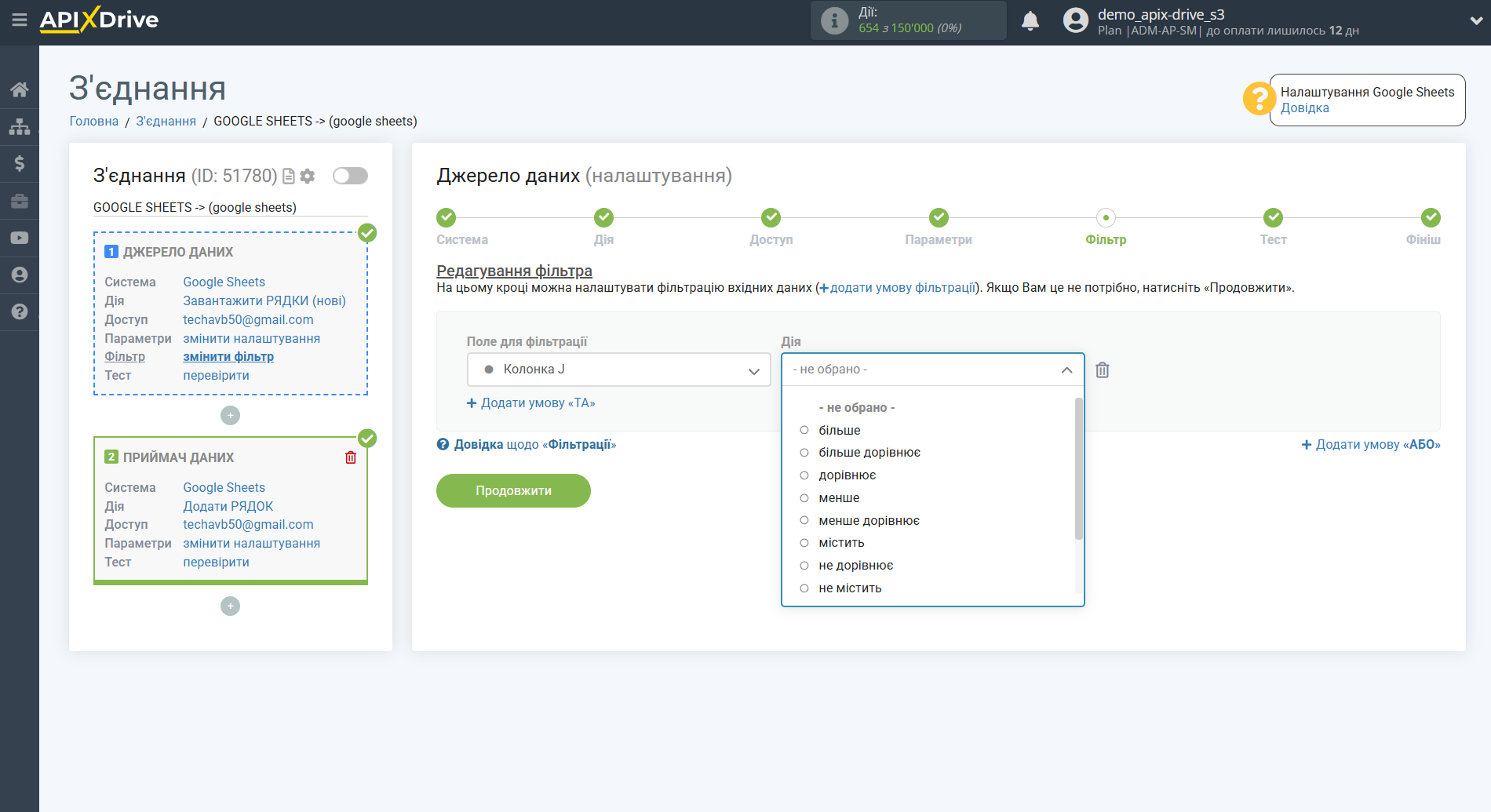The height and width of the screenshot is (812, 1491).
Task: Open connection settings gear icon
Action: pyautogui.click(x=308, y=177)
